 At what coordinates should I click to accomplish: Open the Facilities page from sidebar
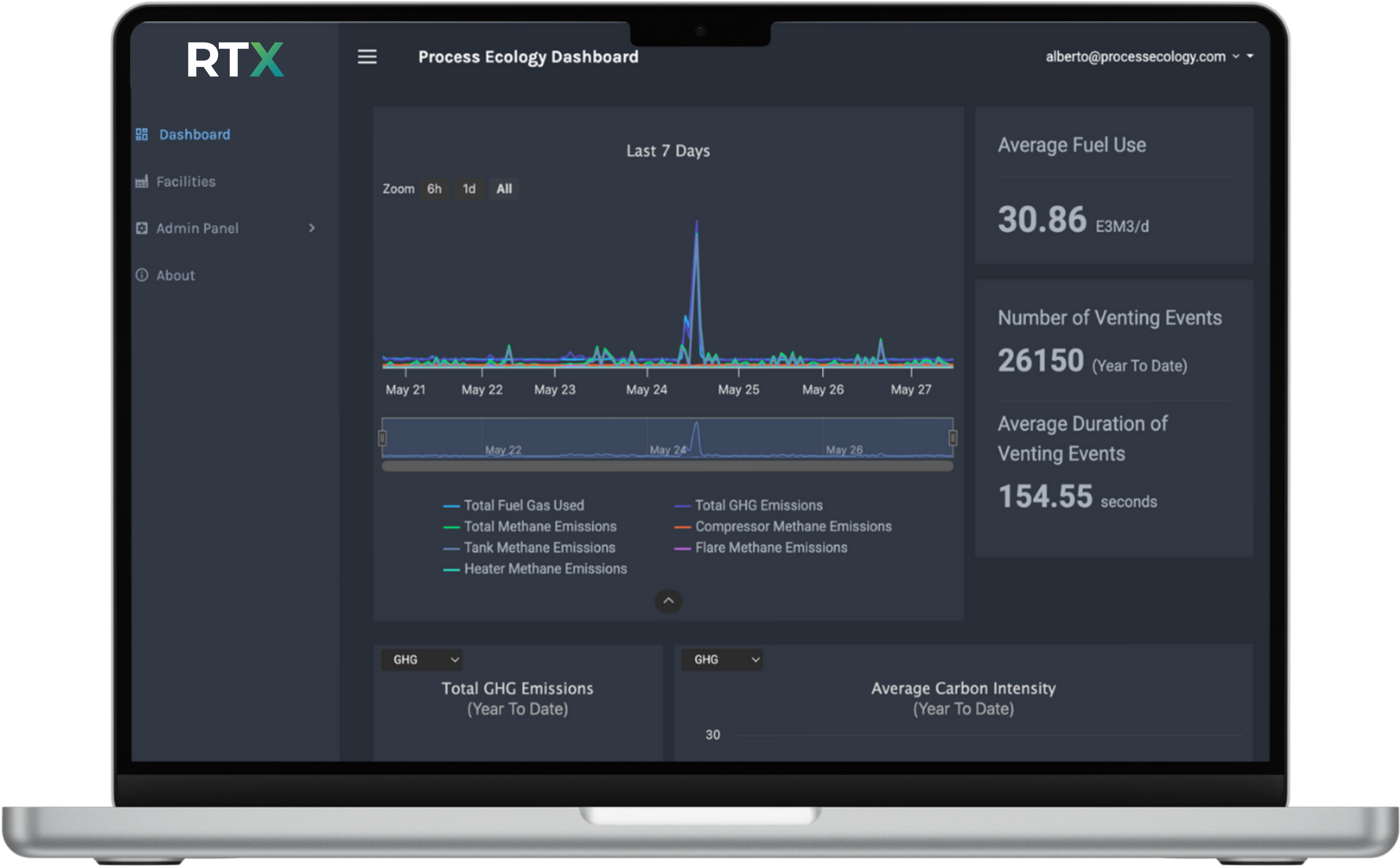pyautogui.click(x=186, y=182)
